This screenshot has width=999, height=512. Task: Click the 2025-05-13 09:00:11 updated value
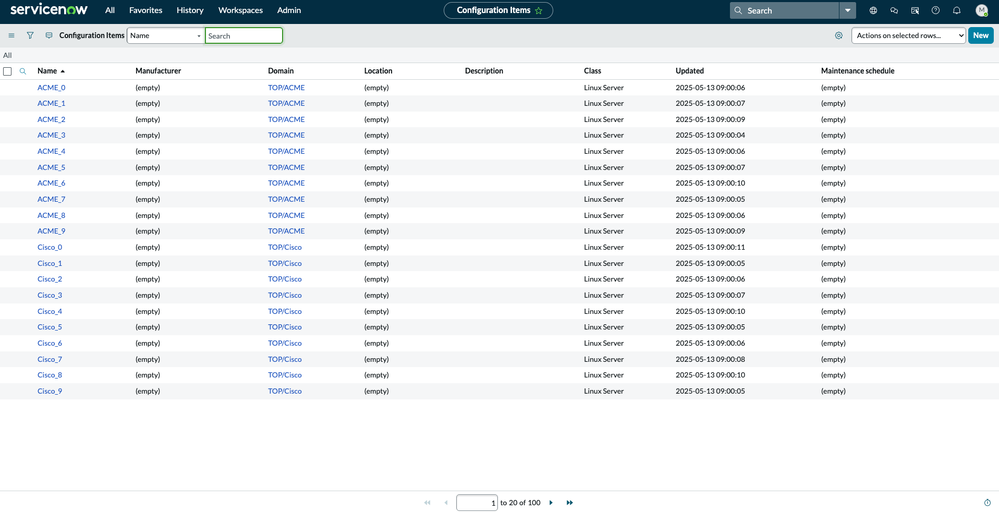[710, 247]
